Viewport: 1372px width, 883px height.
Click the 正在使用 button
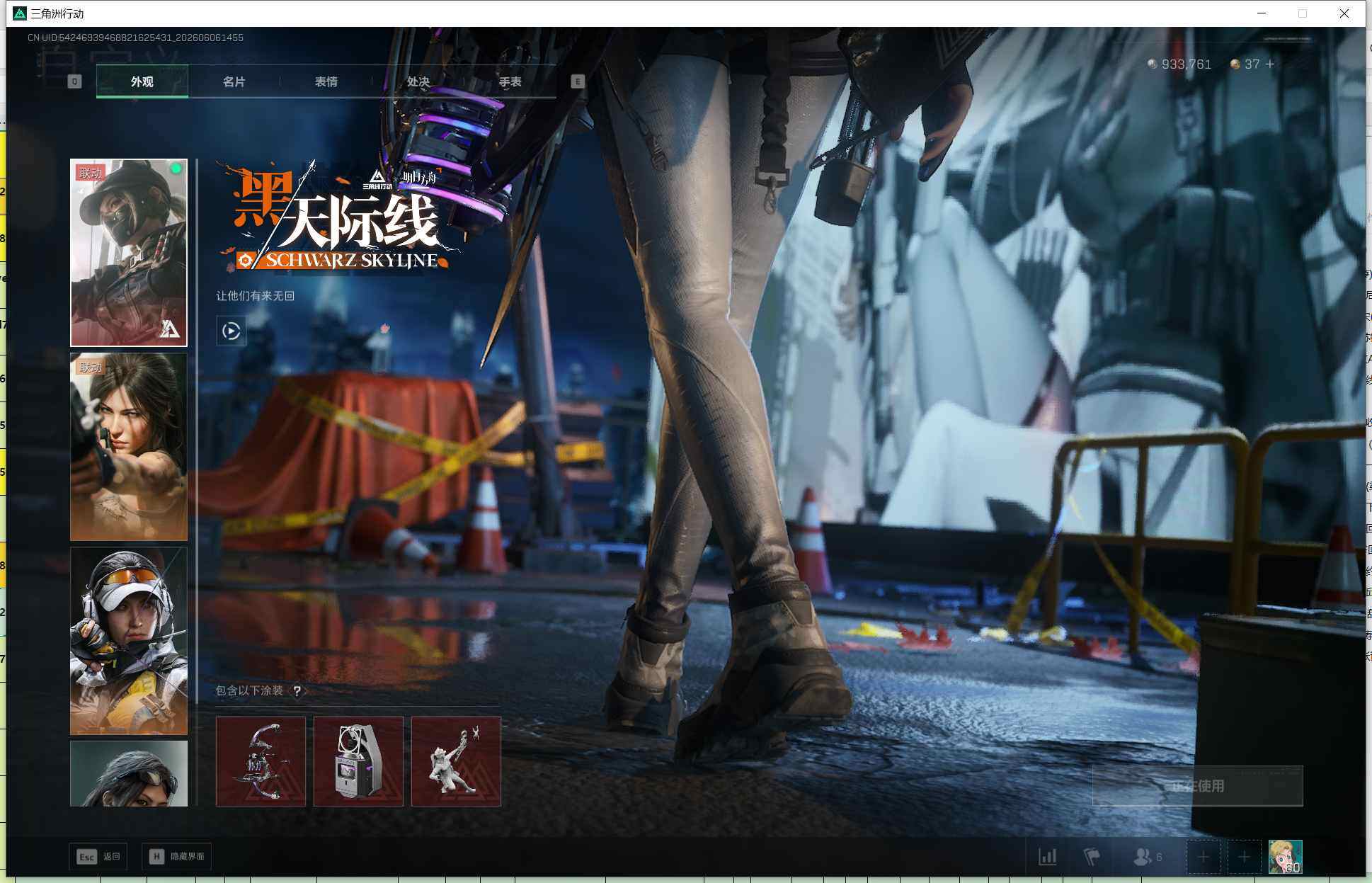click(x=1197, y=786)
